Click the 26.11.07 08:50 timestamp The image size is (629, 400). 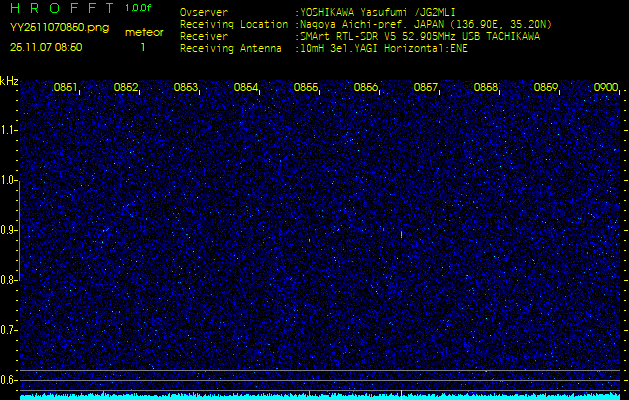coord(46,47)
